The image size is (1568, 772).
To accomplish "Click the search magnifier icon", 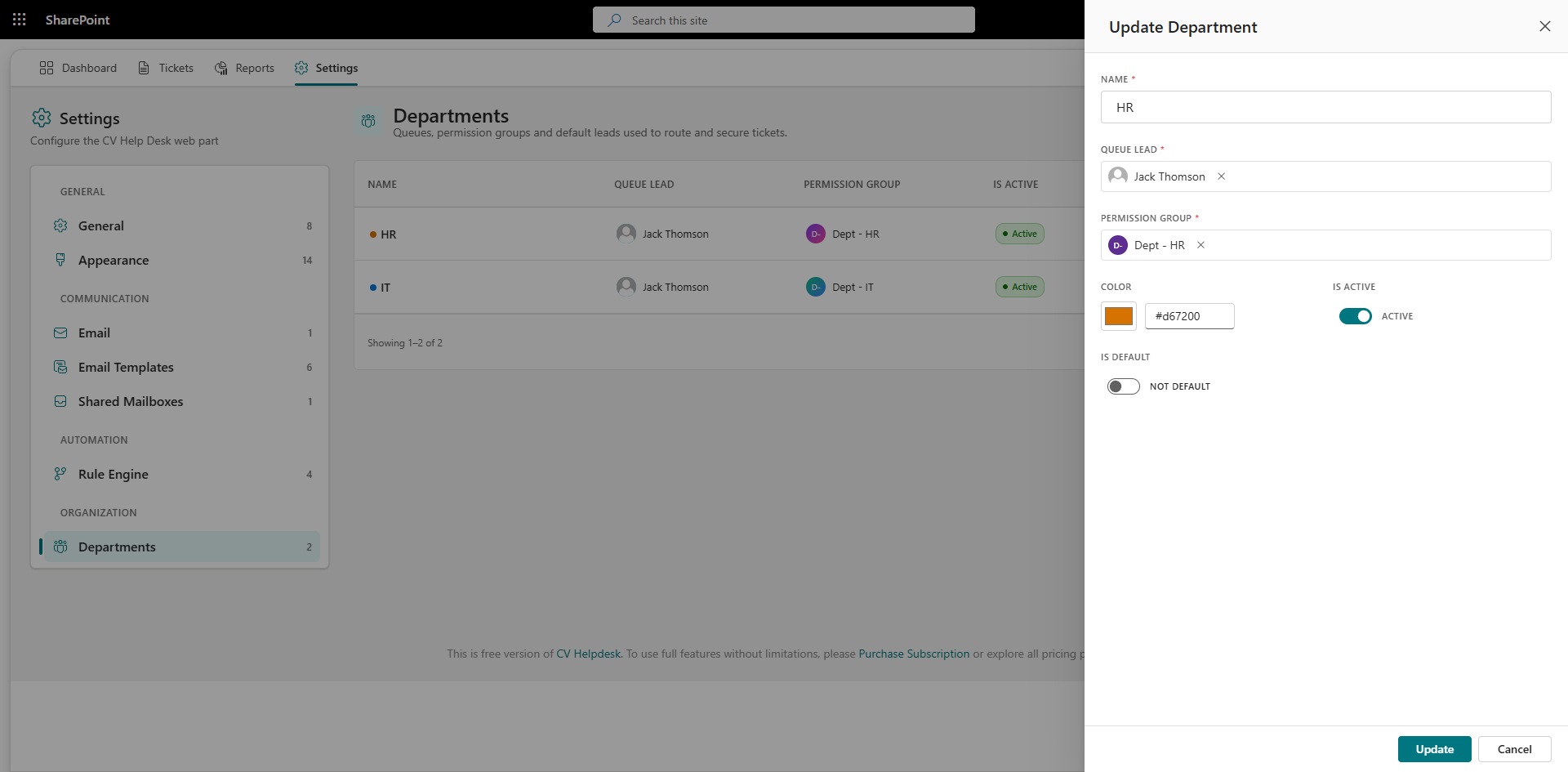I will coord(615,20).
